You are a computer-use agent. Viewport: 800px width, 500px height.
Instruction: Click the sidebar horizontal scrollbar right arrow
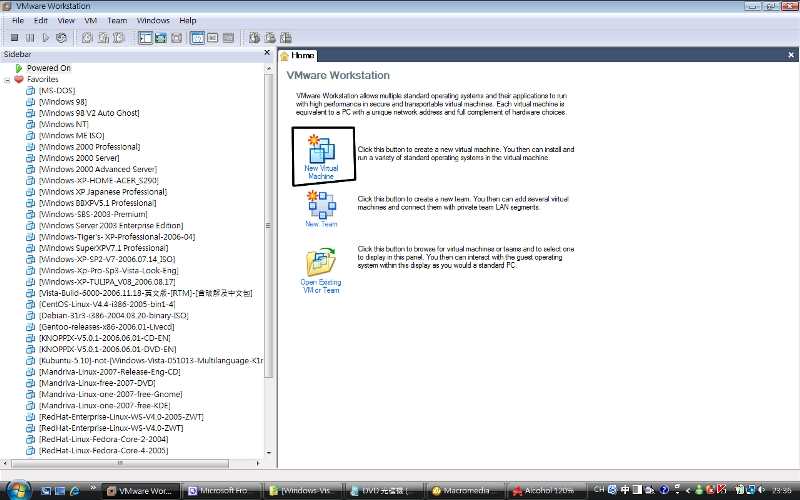pyautogui.click(x=258, y=463)
